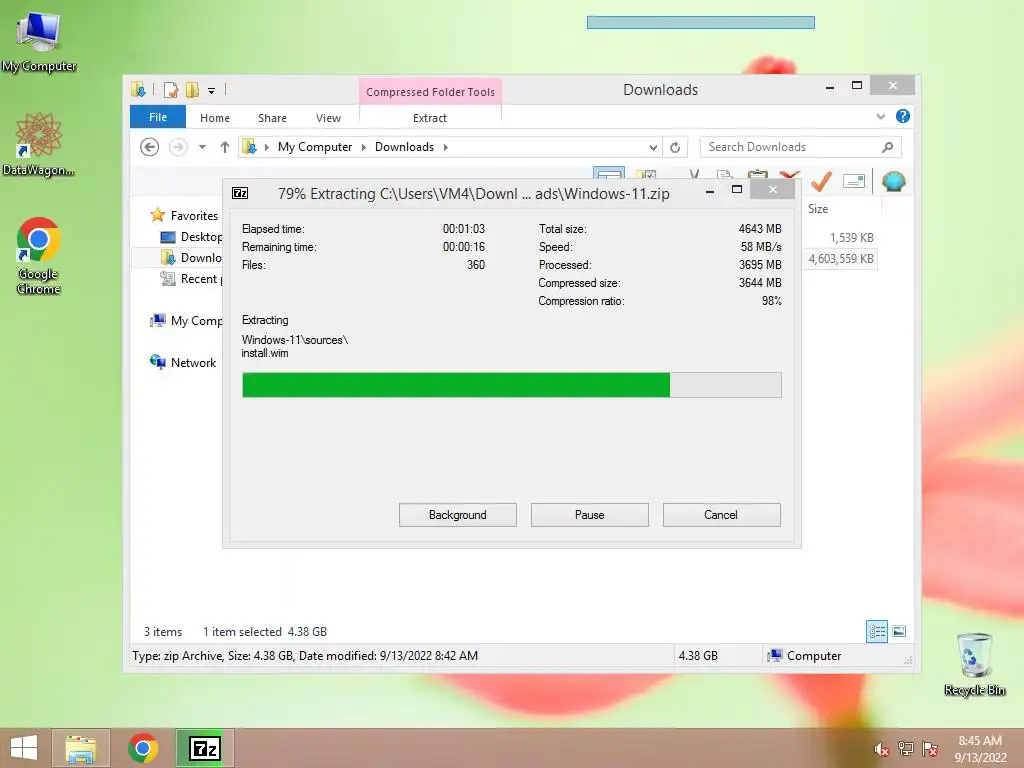
Task: Open the File menu in Explorer
Action: [158, 117]
